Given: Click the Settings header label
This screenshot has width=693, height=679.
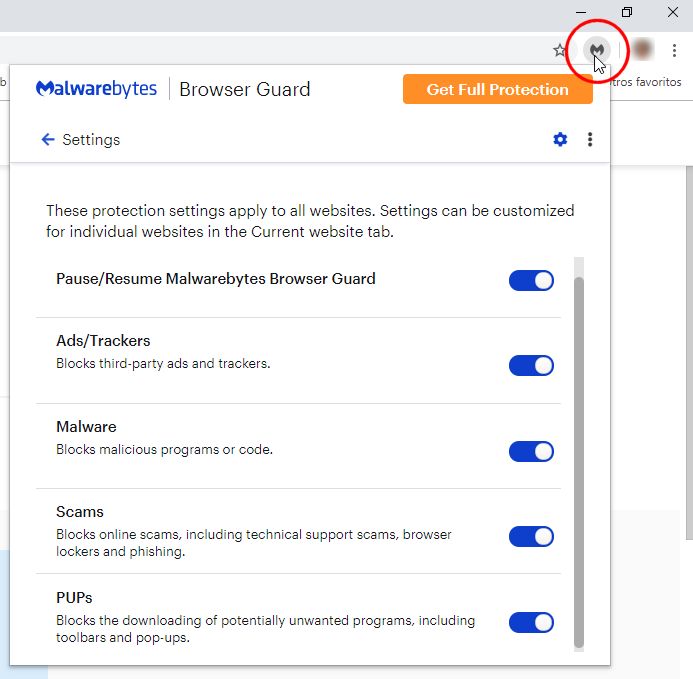Looking at the screenshot, I should pos(91,140).
